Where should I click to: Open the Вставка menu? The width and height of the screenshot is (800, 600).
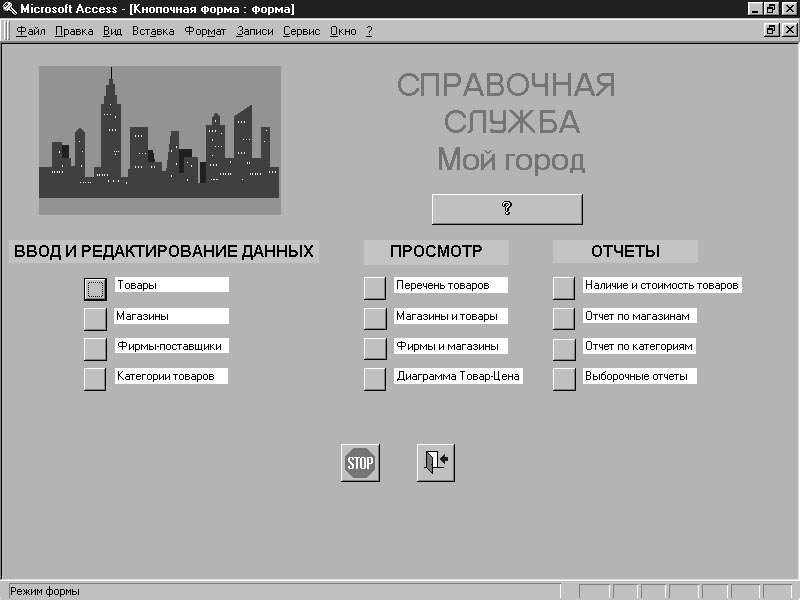153,31
